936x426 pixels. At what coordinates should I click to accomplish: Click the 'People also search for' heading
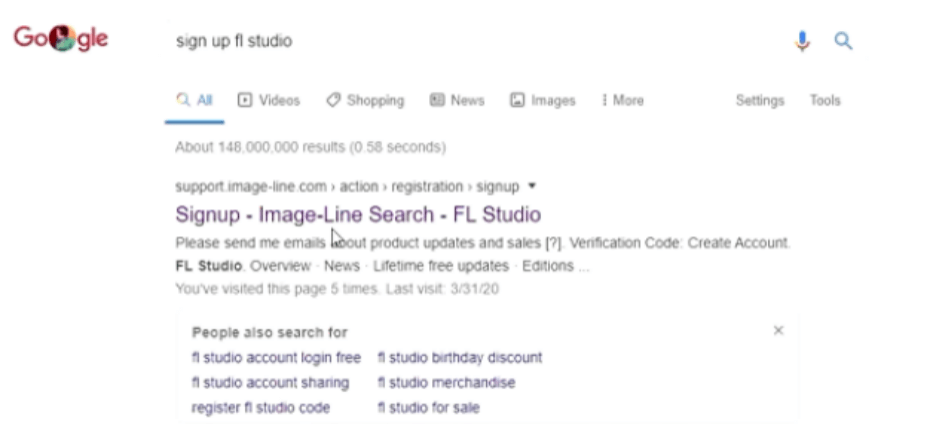point(270,332)
